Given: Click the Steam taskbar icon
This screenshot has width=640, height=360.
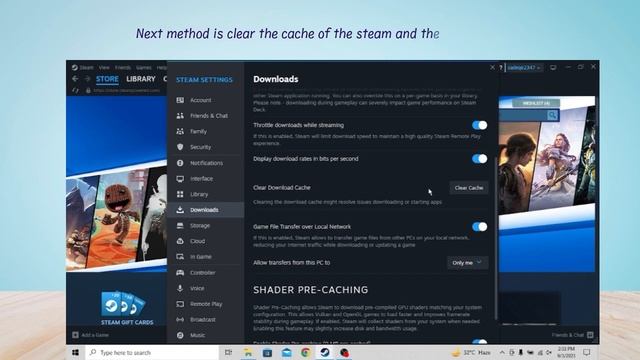Looking at the screenshot, I should (325, 352).
